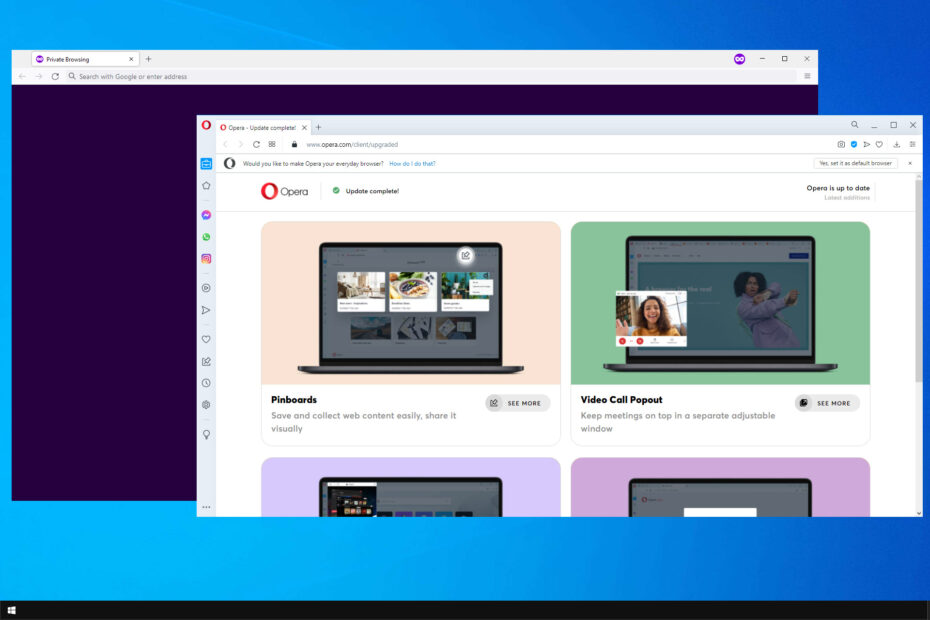Click the 'Update complete!' status text

372,191
